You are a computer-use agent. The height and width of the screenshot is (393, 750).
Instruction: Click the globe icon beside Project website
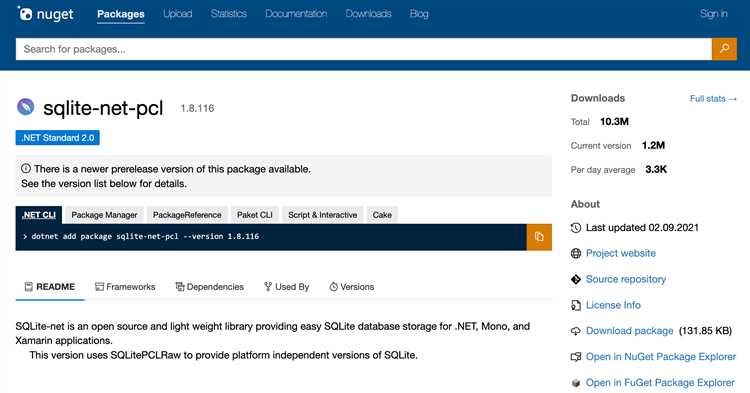576,253
